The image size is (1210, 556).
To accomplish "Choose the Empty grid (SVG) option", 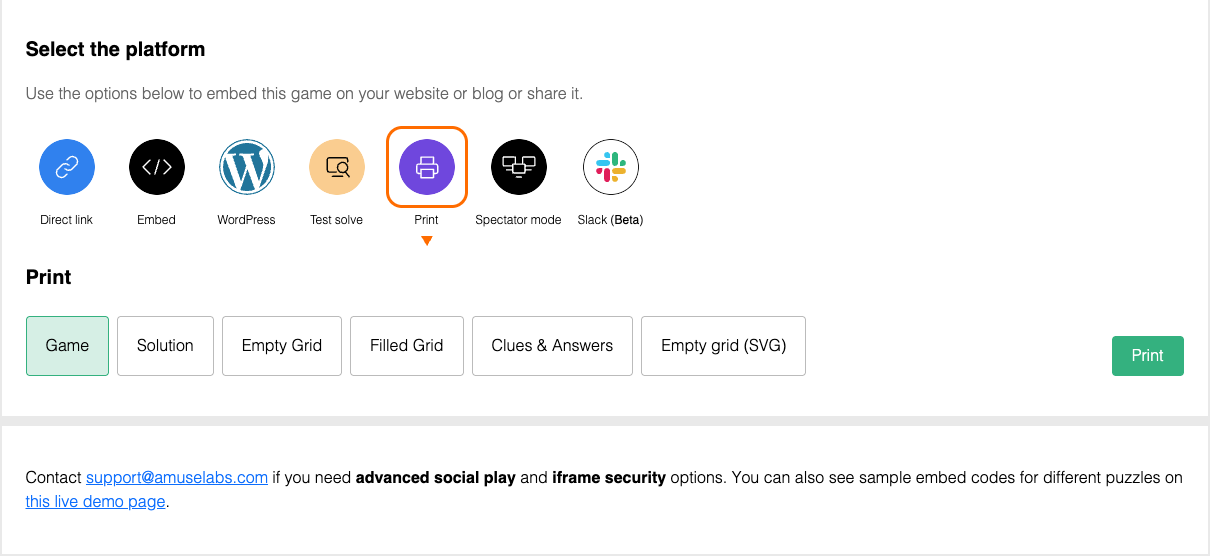I will [x=724, y=346].
